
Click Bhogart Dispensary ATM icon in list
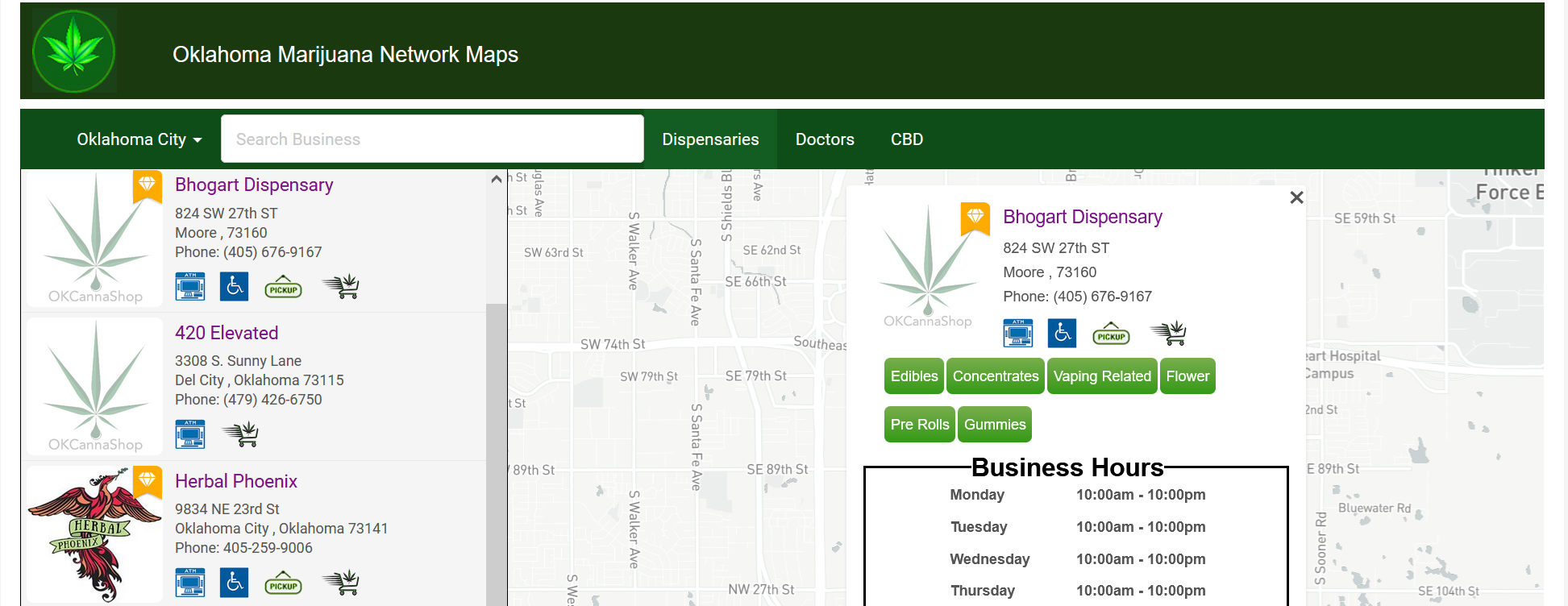click(x=190, y=286)
